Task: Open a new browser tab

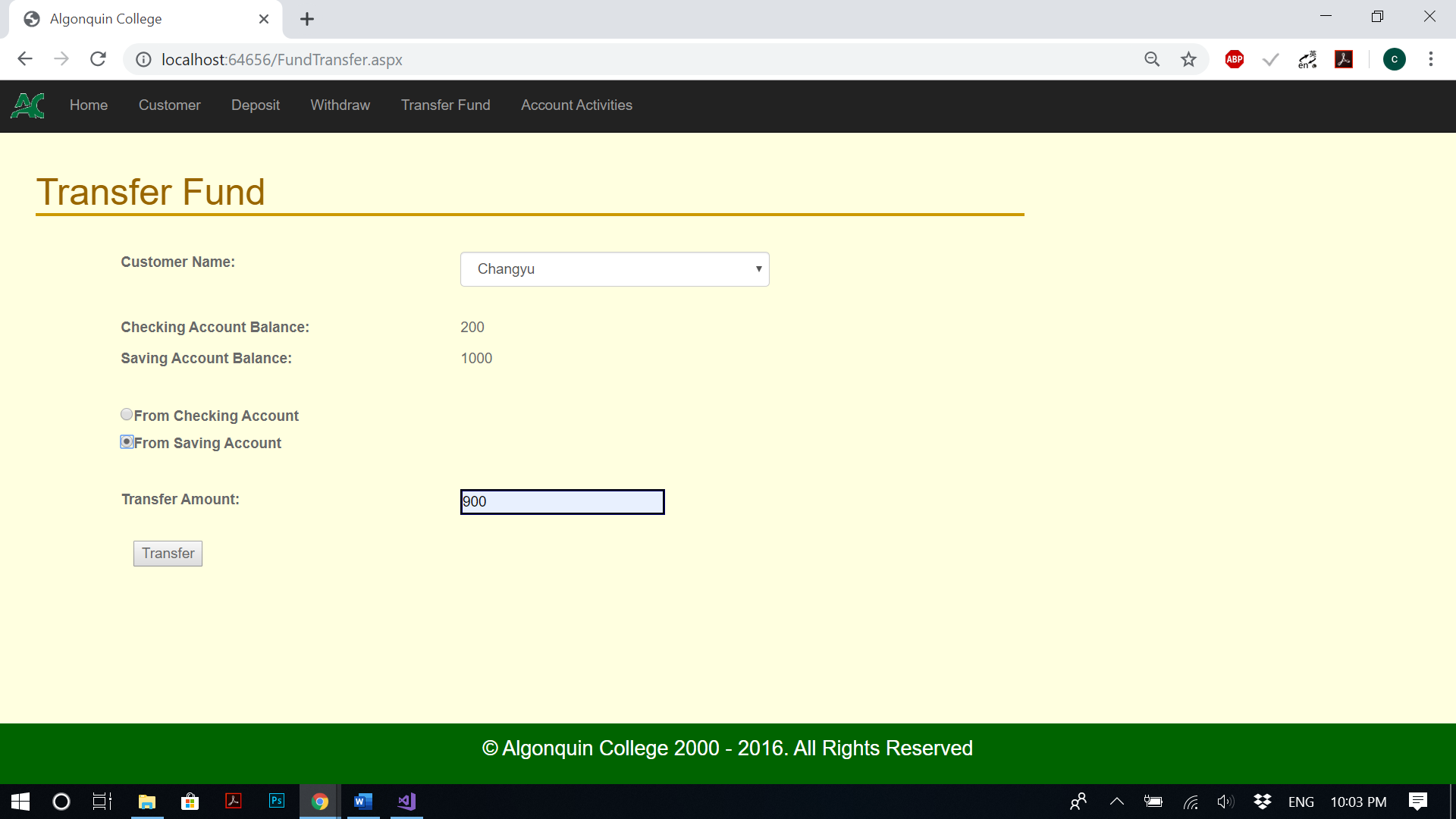Action: [x=306, y=19]
